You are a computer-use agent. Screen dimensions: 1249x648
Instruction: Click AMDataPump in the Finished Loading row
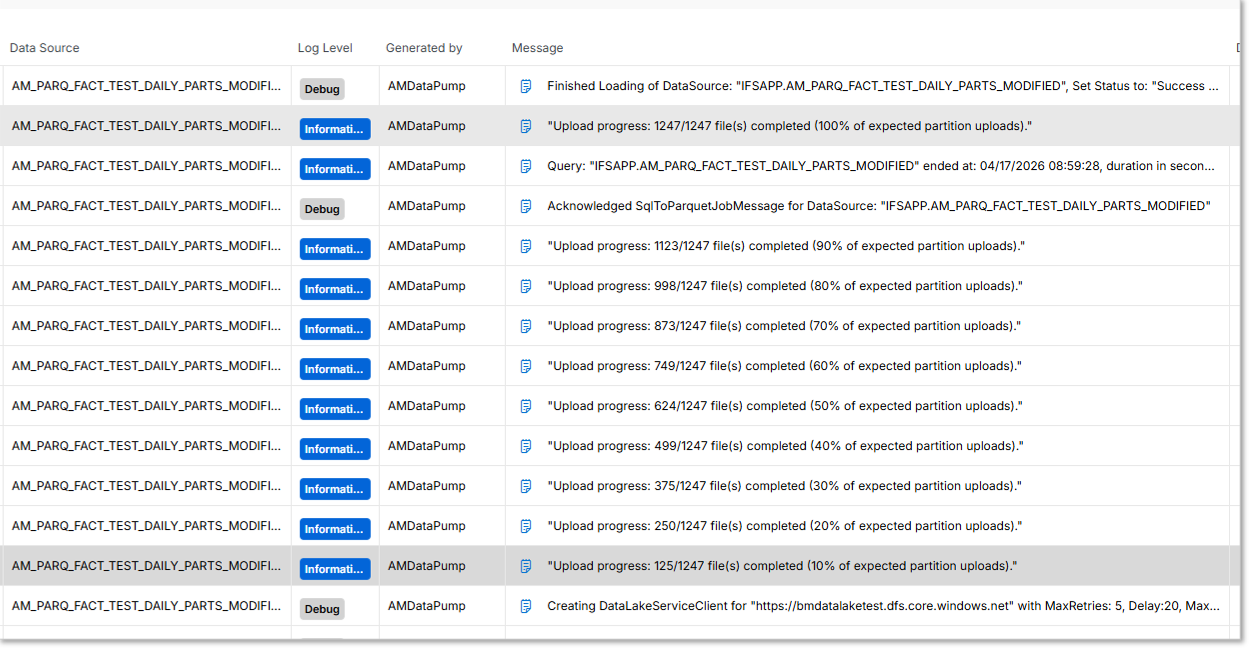pos(427,86)
